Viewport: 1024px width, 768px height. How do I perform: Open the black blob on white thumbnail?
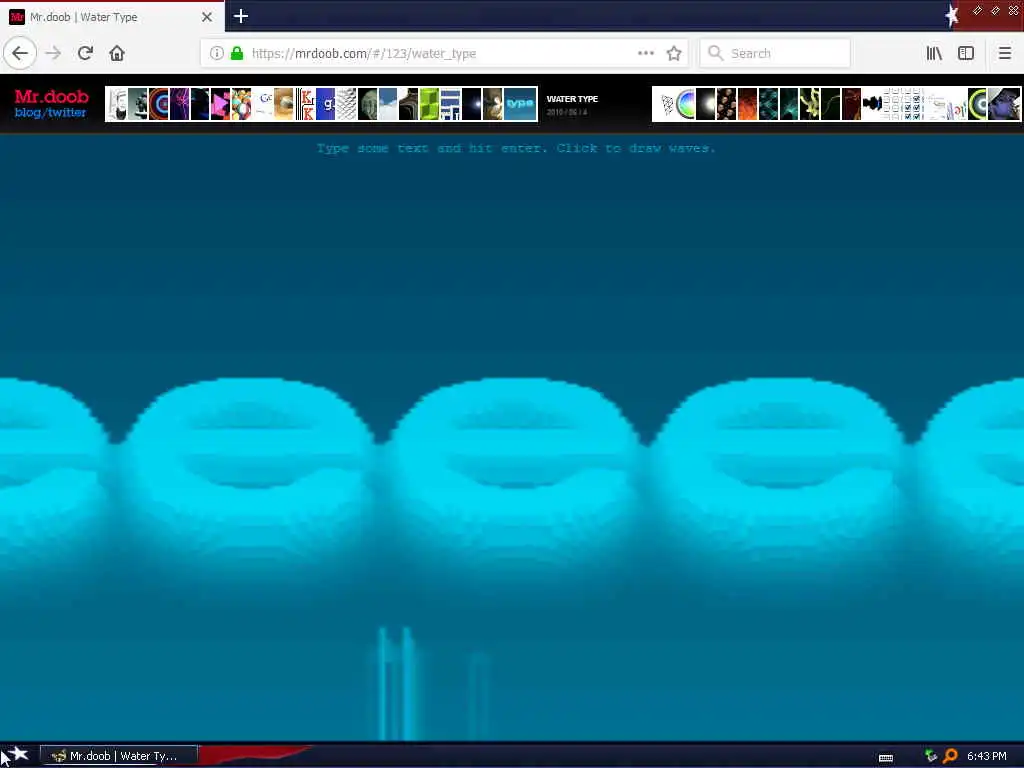(872, 104)
